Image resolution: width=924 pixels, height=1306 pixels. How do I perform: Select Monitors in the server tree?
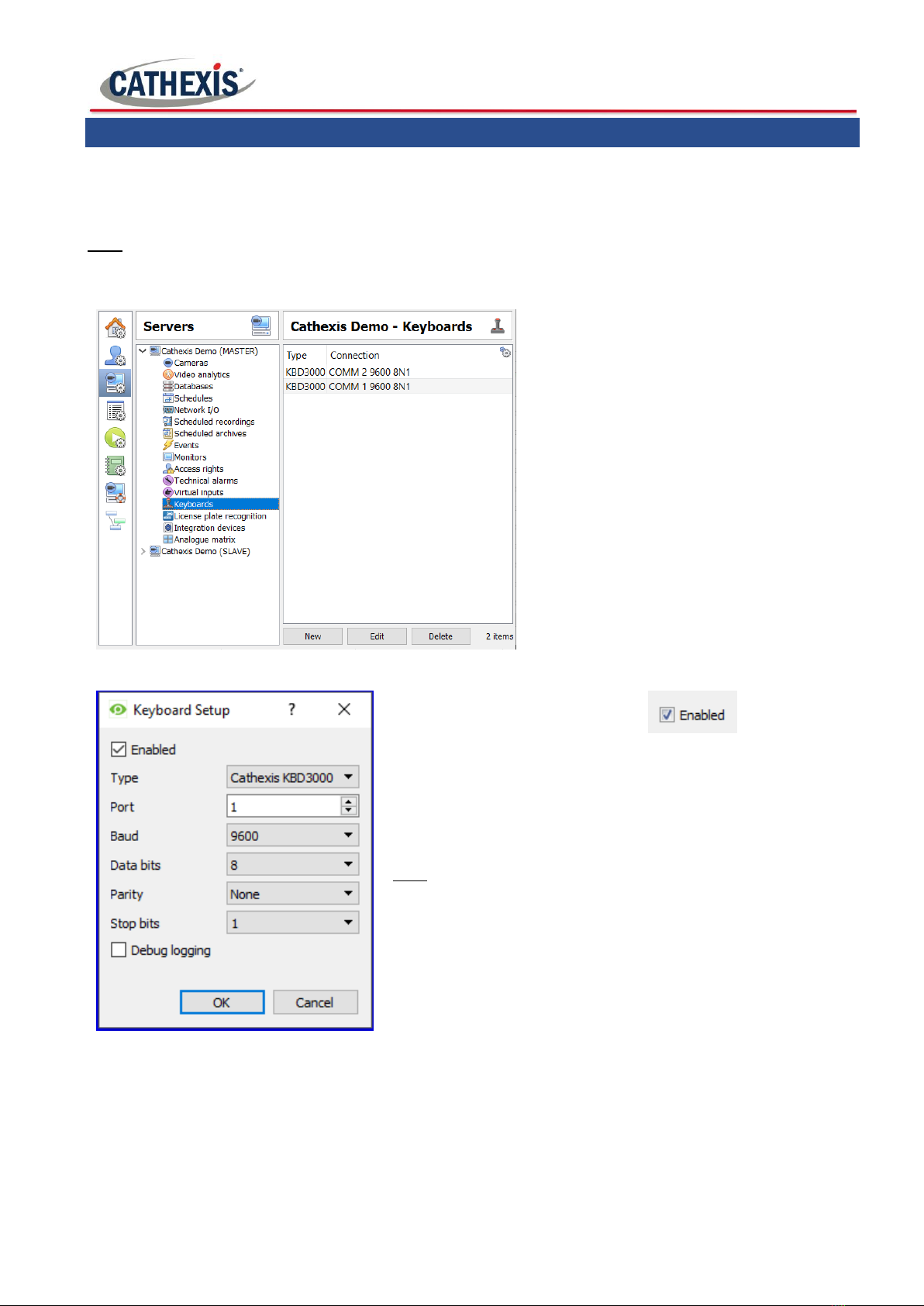[x=190, y=457]
